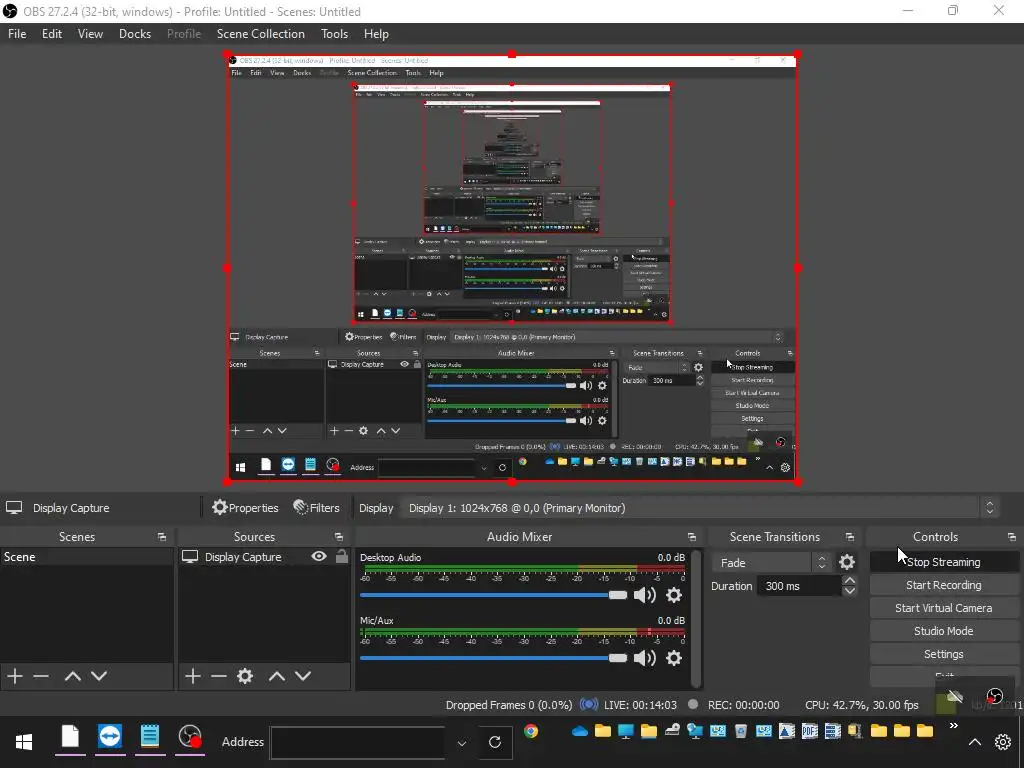Move scene down in Scenes dock
This screenshot has height=768, width=1024.
pyautogui.click(x=99, y=676)
